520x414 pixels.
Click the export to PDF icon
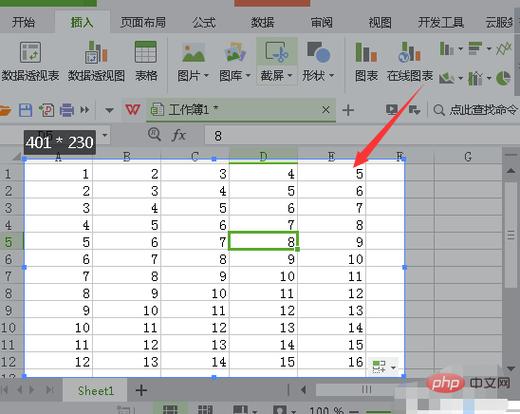[46, 110]
